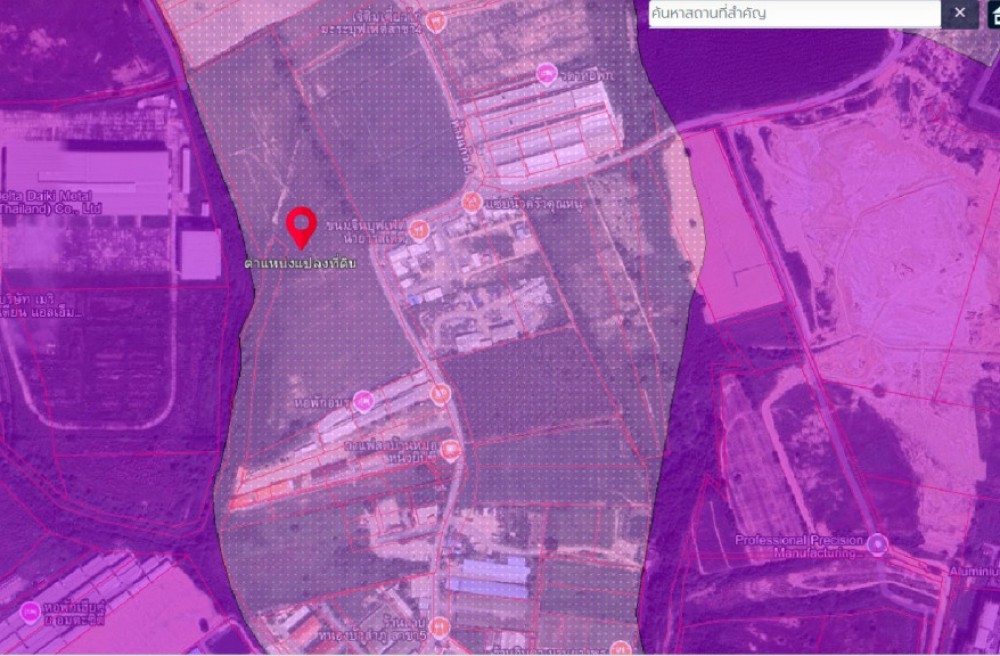The image size is (1000, 656).
Task: Click the partially visible icon right of the X button
Action: pos(991,13)
